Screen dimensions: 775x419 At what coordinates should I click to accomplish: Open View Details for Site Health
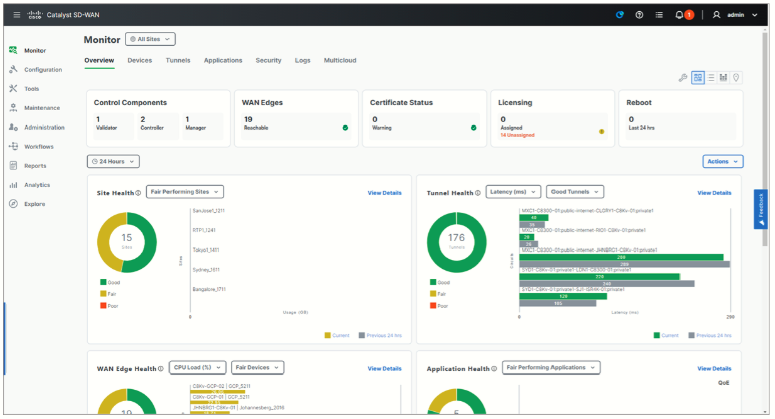pyautogui.click(x=385, y=193)
